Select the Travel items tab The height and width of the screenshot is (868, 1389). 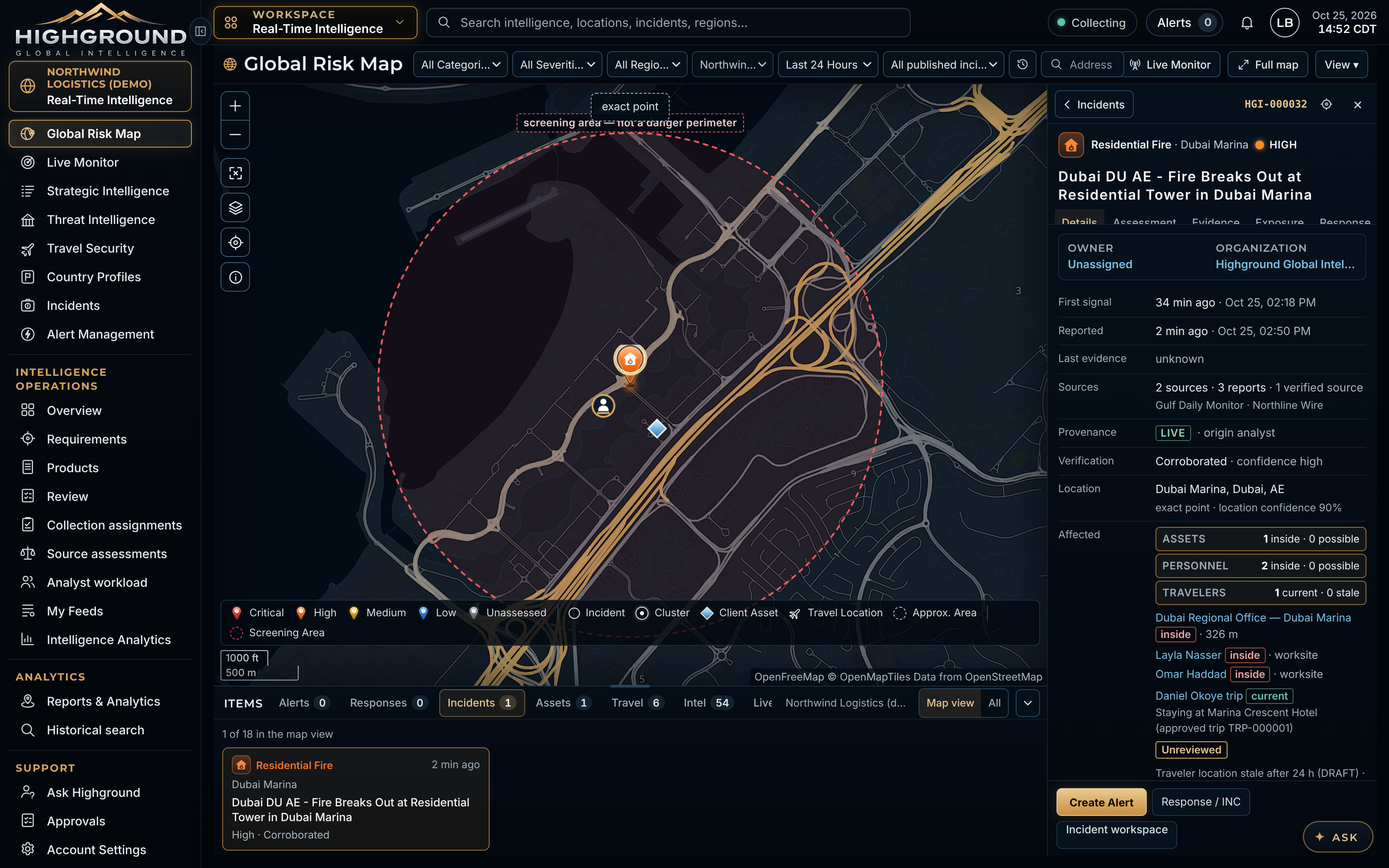click(x=638, y=703)
